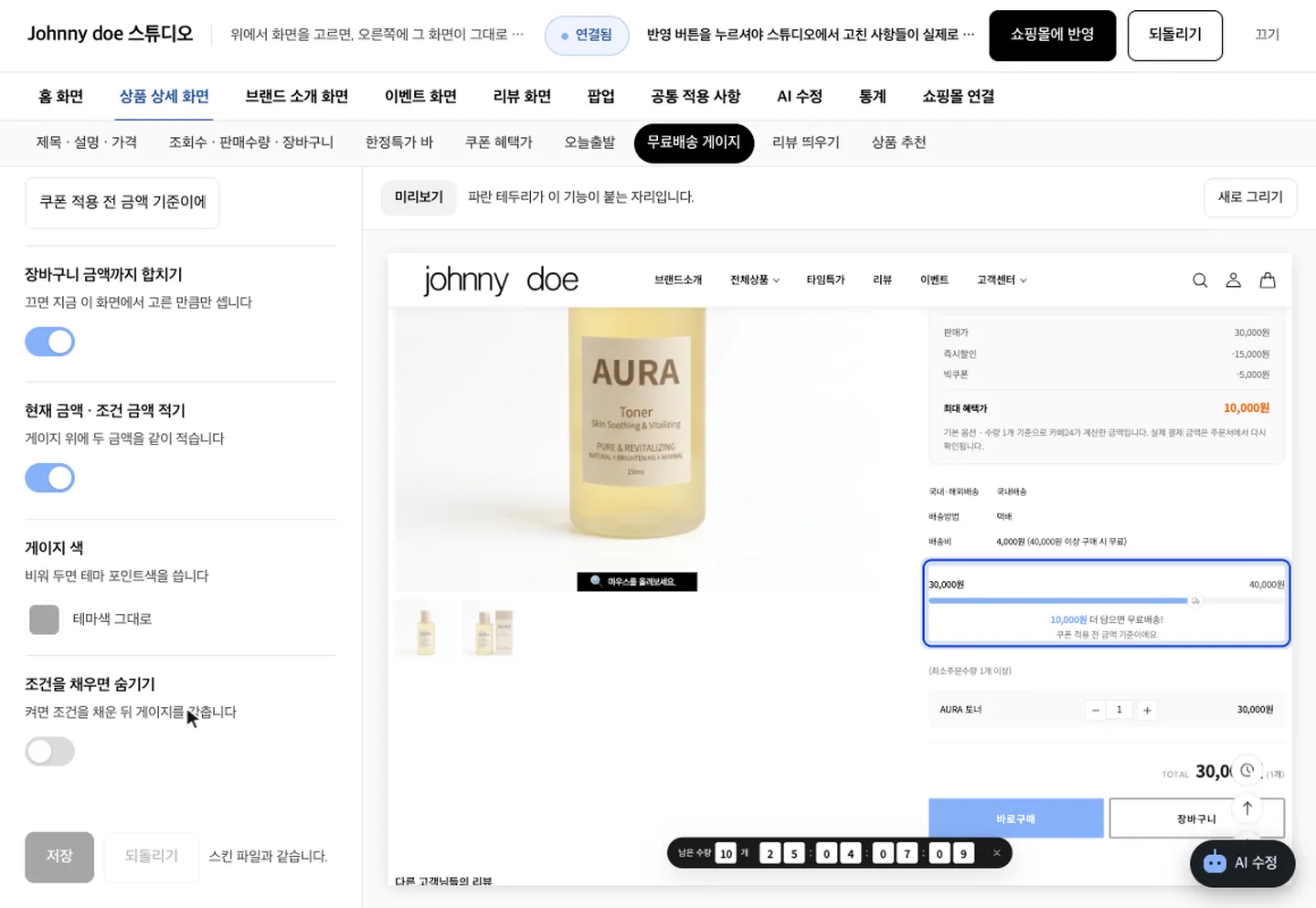Open 브랜드소개 in shop navigation
Viewport: 1316px width, 908px height.
678,280
